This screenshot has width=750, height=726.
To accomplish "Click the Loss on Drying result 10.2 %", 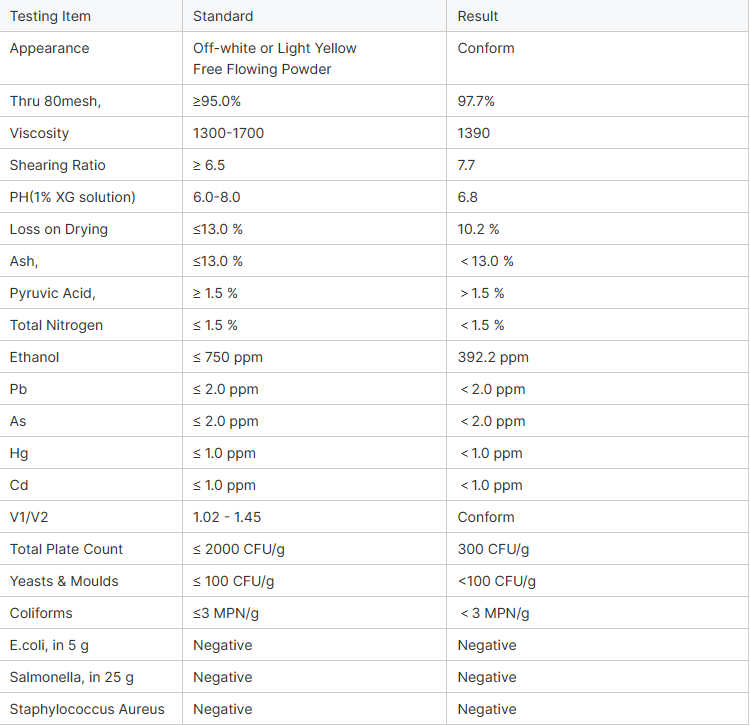I will tap(478, 229).
